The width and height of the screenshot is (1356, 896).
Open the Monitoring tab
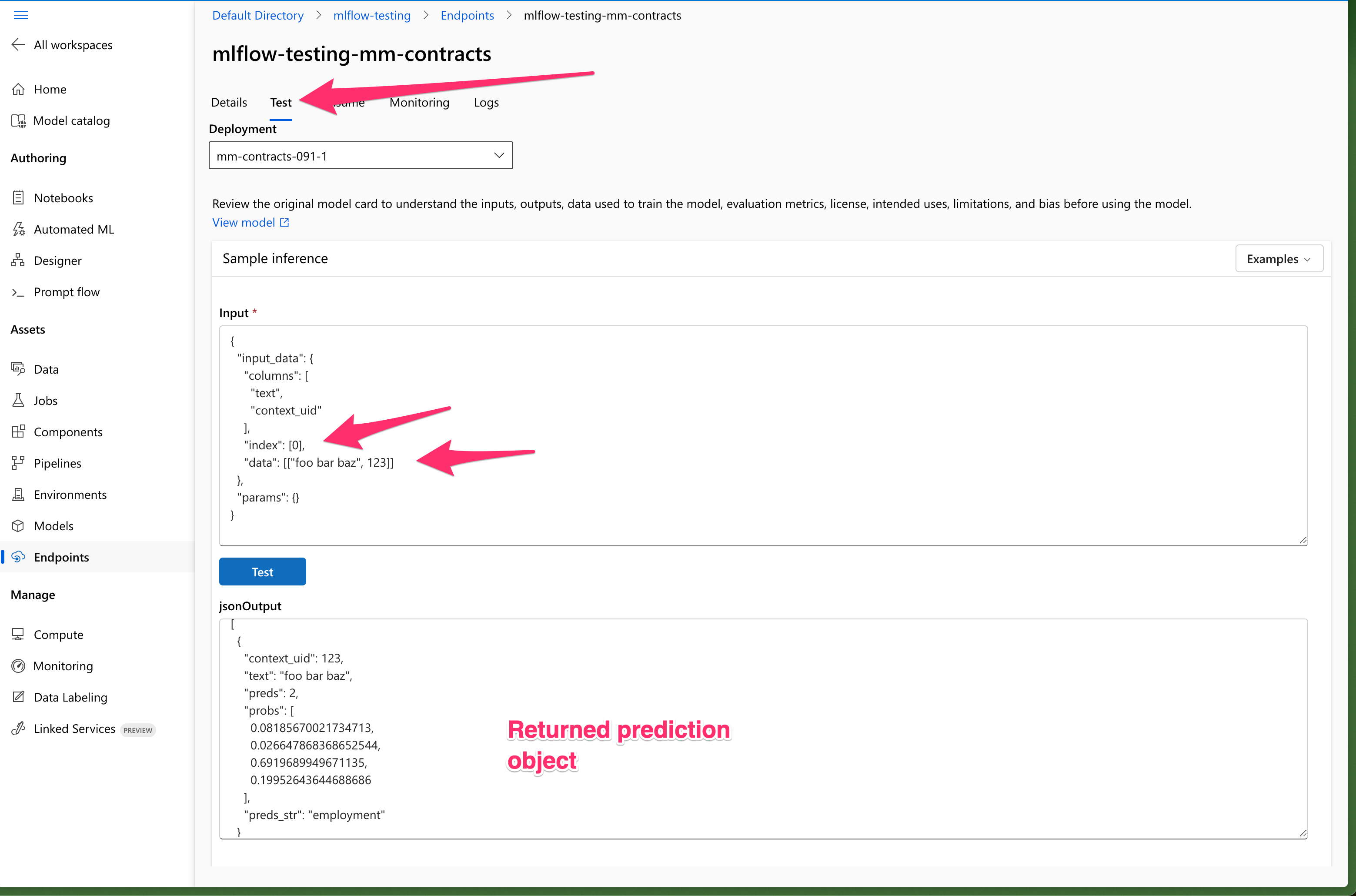point(419,102)
